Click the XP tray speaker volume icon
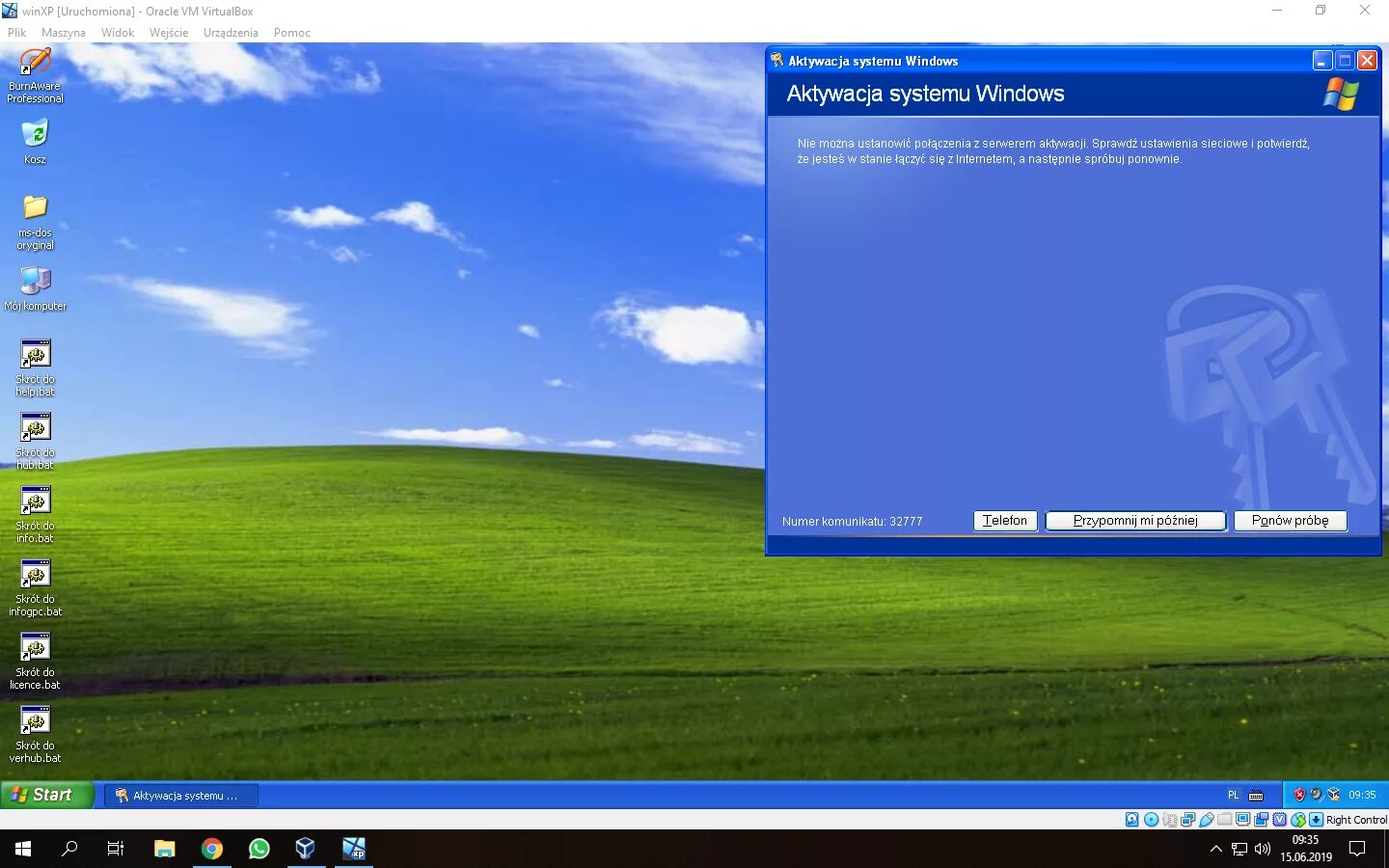Screen dimensions: 1389x868 (1317, 795)
